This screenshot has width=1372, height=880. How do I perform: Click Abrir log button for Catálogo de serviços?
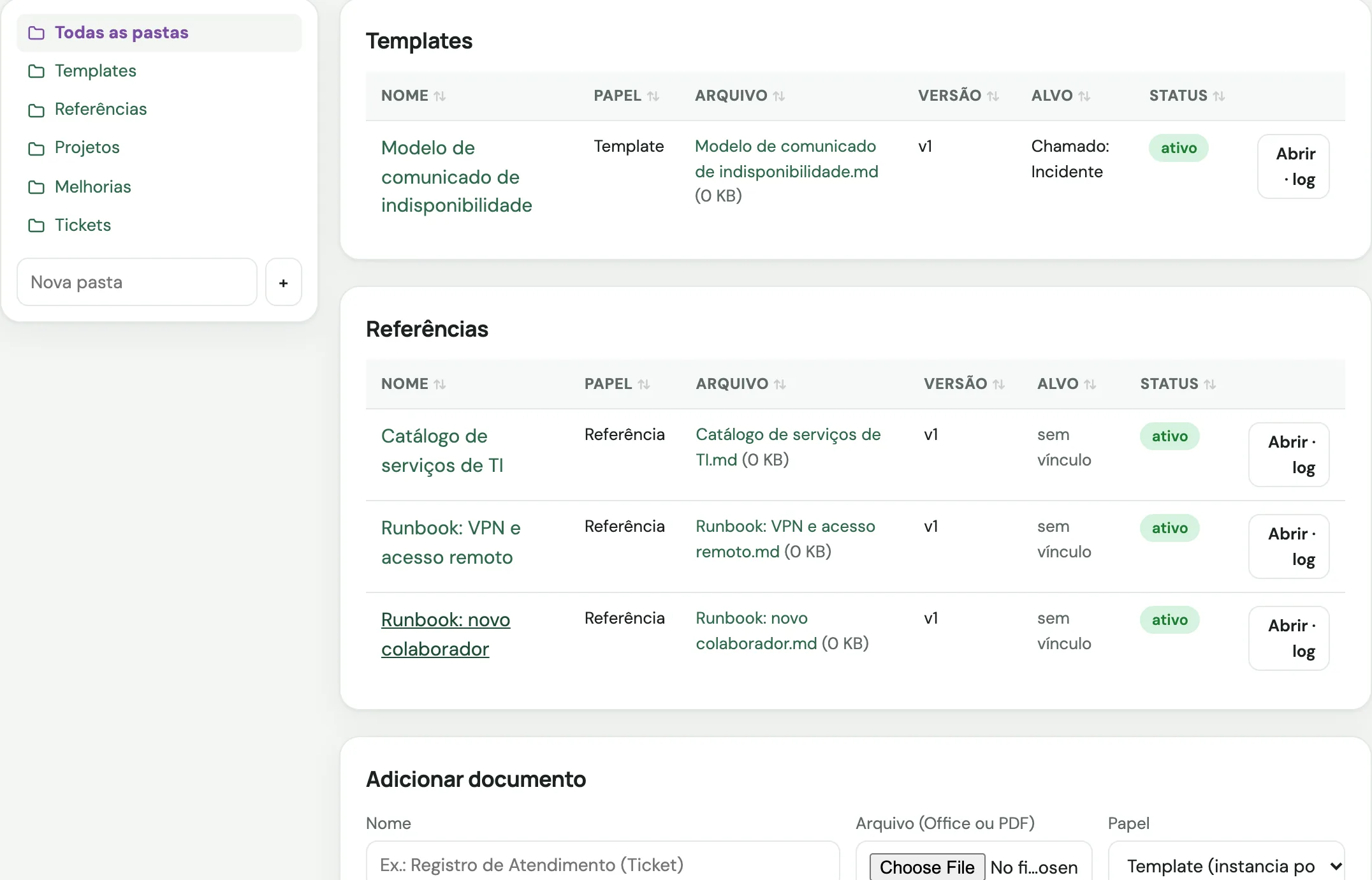click(x=1289, y=455)
